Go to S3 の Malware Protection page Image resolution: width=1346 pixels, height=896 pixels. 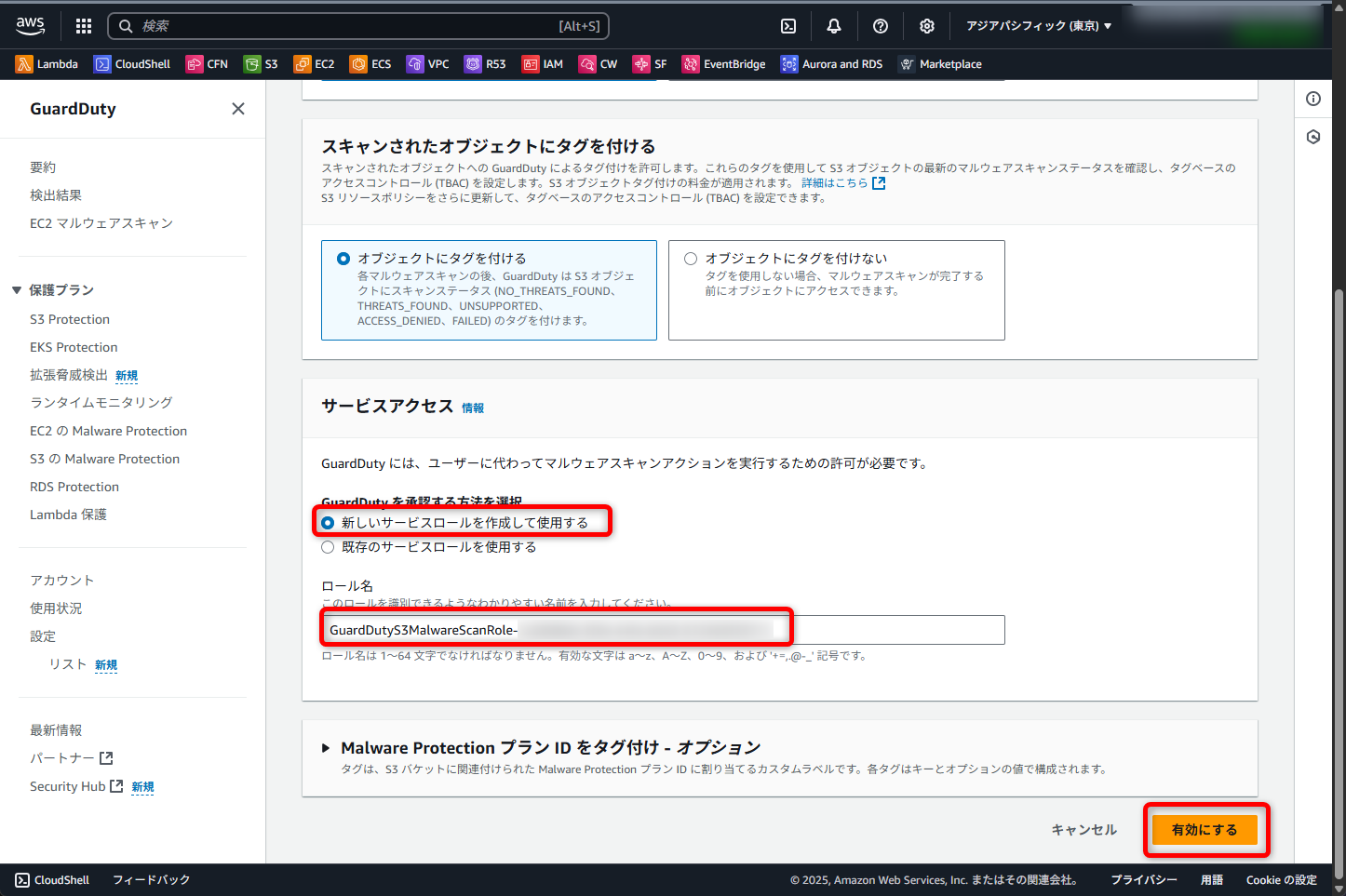104,459
